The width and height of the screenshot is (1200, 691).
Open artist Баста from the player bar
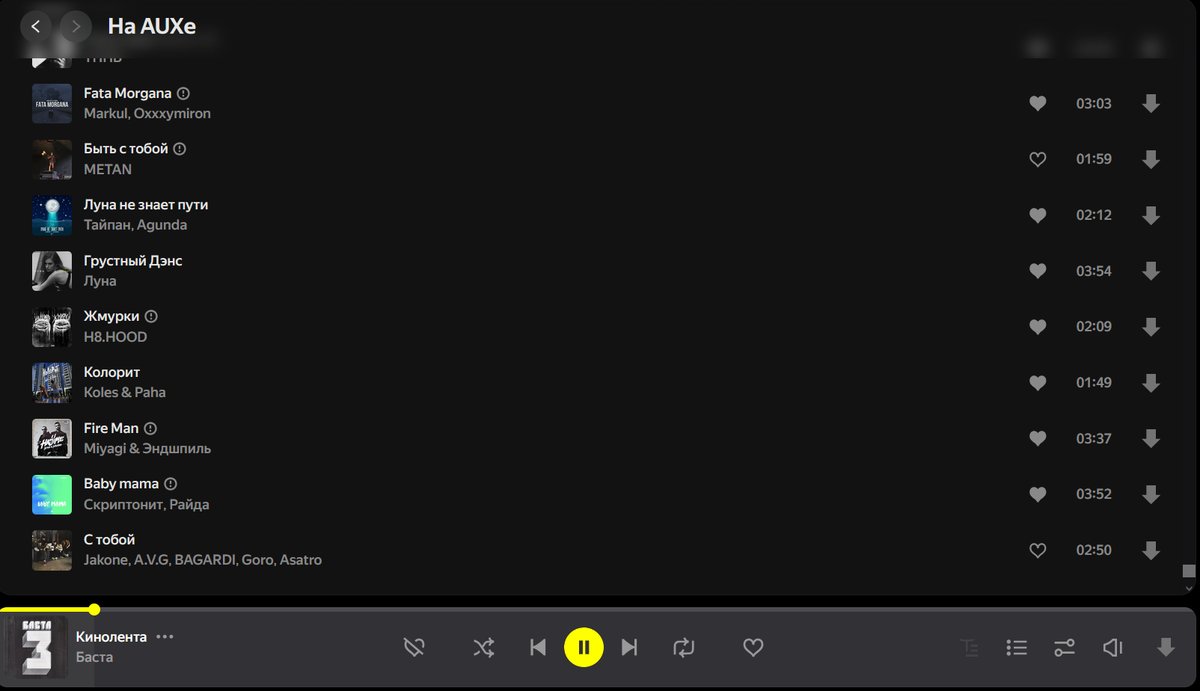94,657
